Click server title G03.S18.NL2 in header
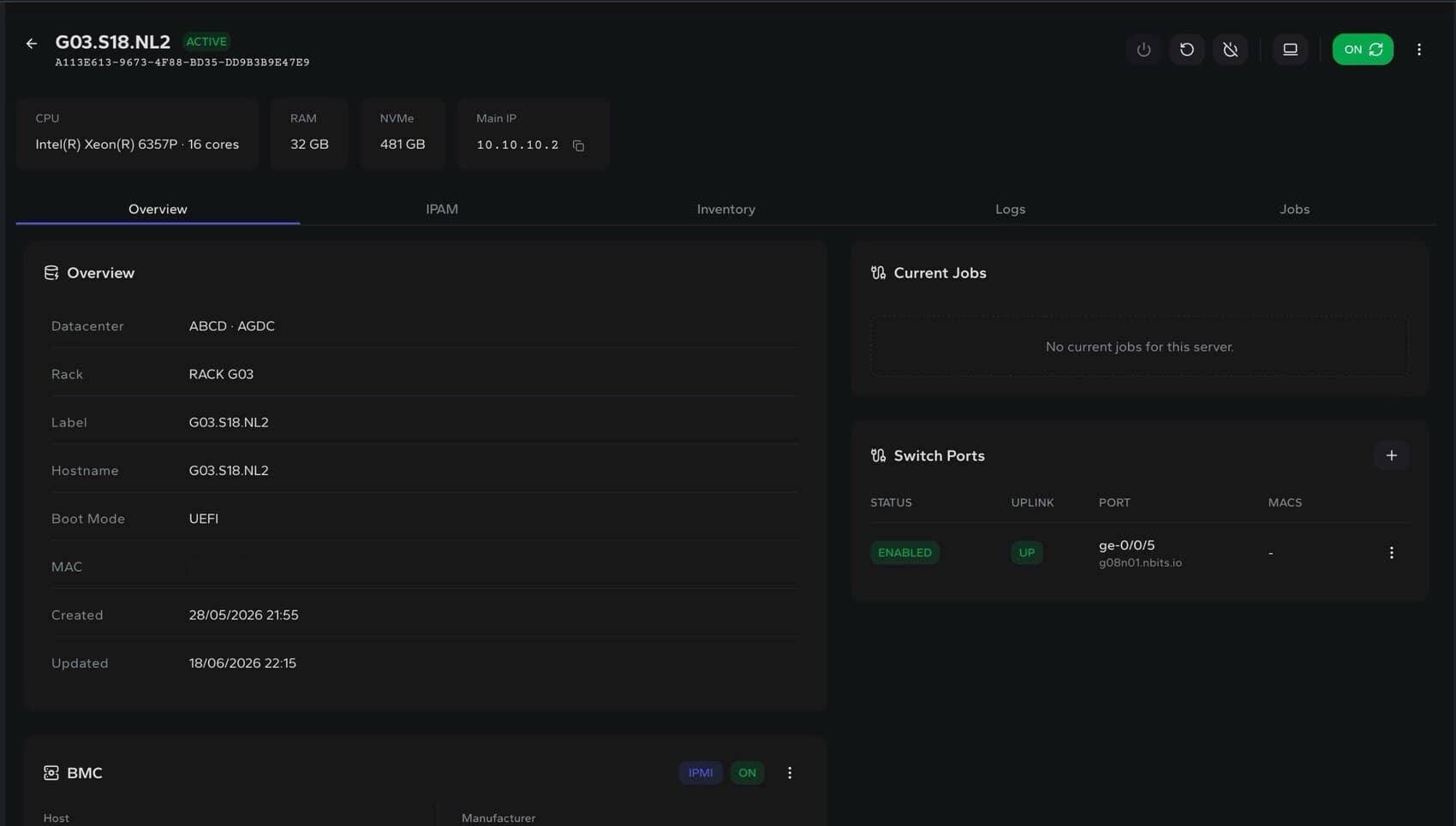 click(113, 42)
